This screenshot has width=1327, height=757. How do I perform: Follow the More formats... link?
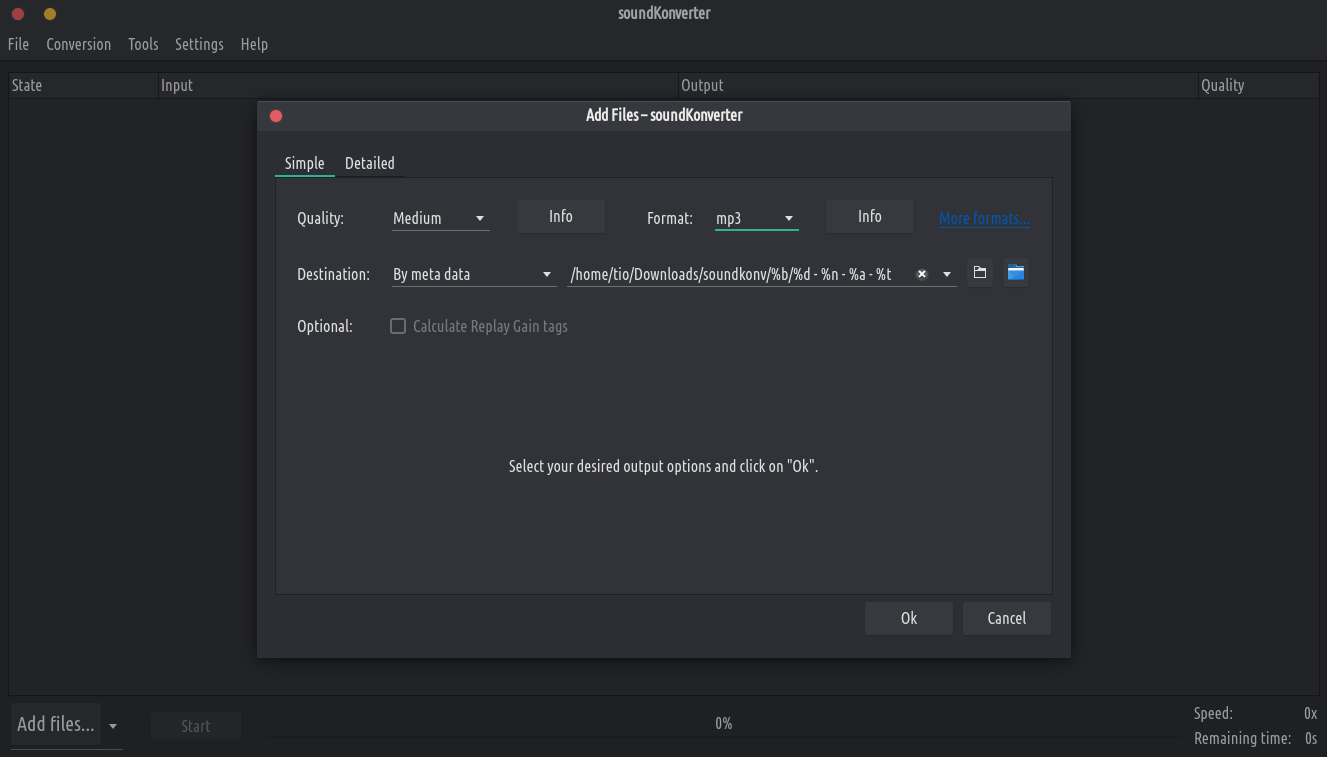[984, 218]
